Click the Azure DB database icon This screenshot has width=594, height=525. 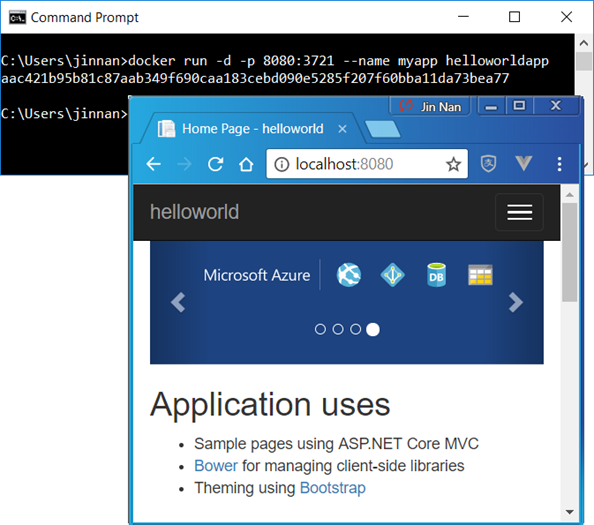pyautogui.click(x=436, y=275)
